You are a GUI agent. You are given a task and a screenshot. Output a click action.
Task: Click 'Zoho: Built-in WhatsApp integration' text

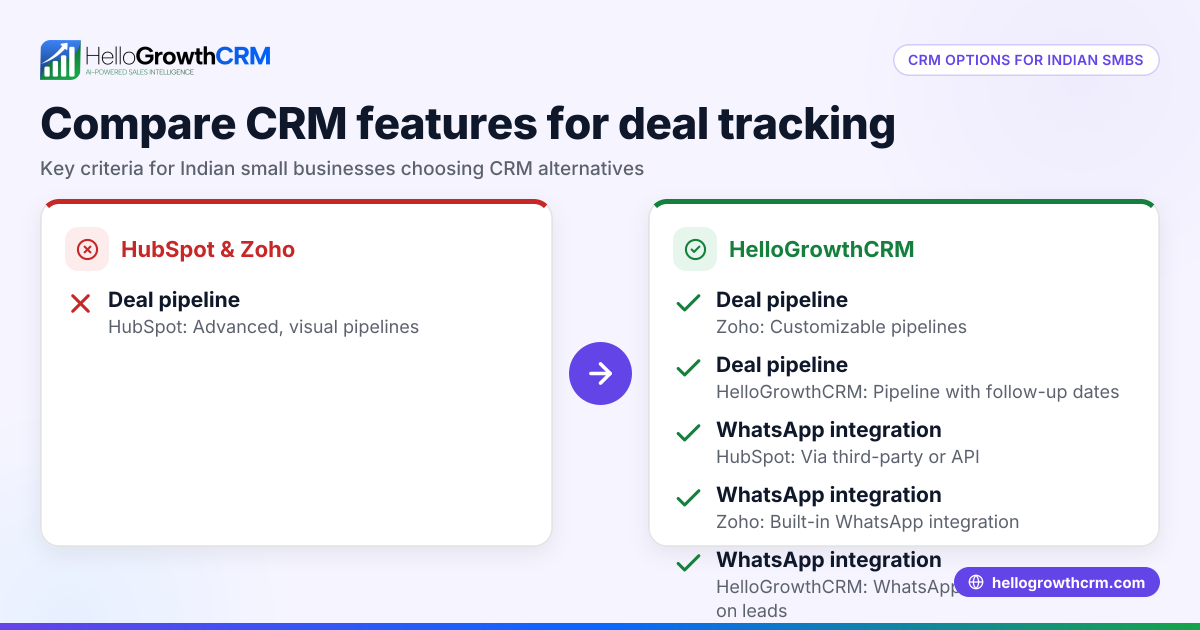point(867,522)
